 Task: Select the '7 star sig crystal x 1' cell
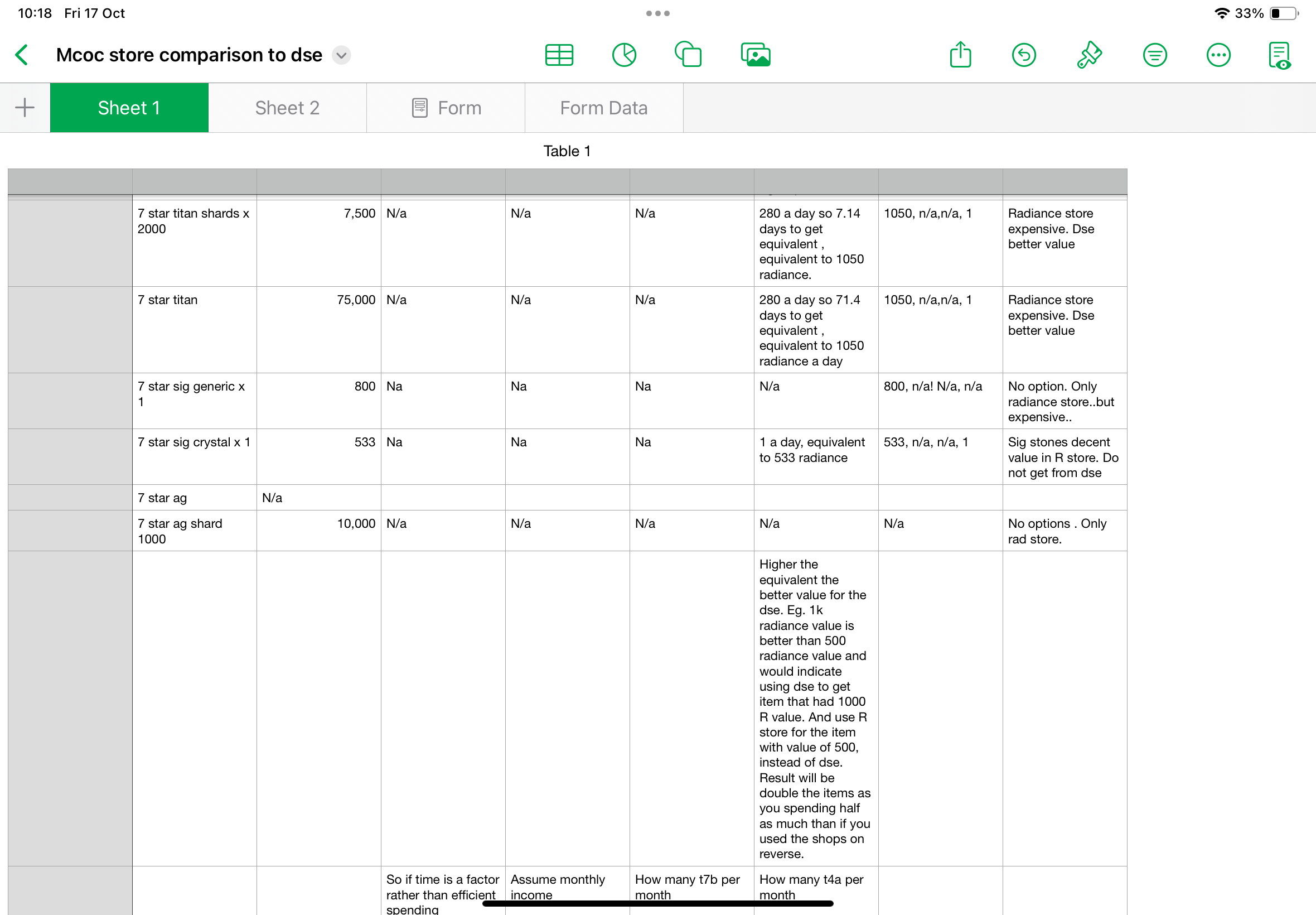point(194,456)
